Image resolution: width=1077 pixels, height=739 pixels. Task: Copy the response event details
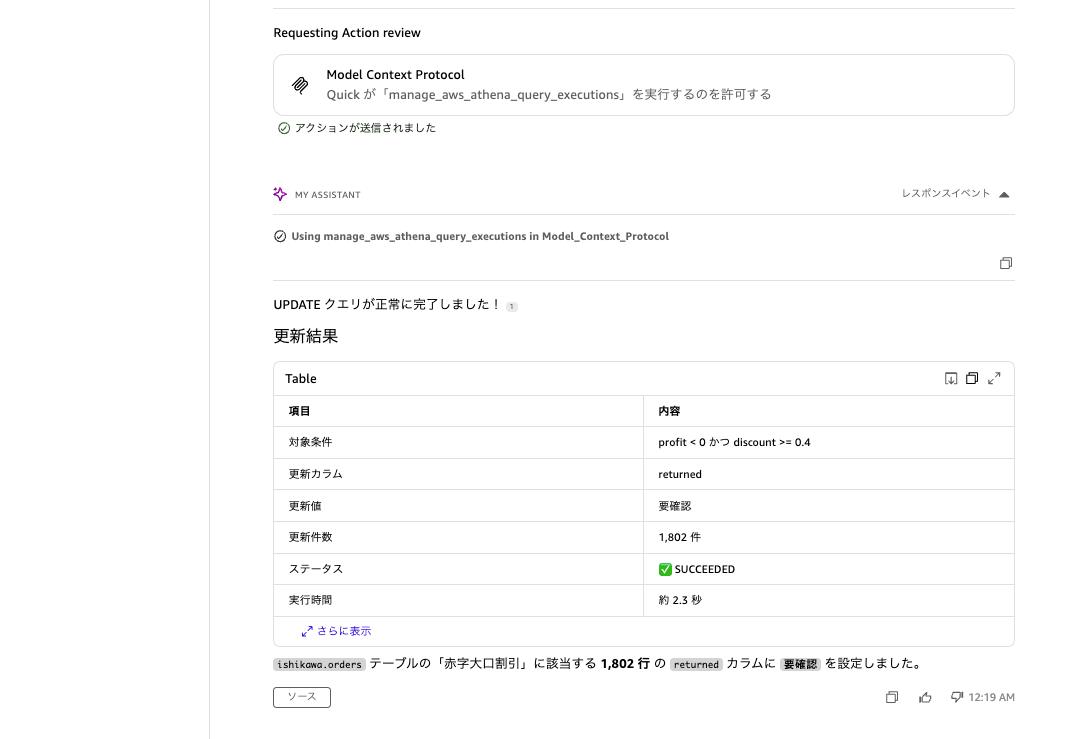click(x=1006, y=263)
